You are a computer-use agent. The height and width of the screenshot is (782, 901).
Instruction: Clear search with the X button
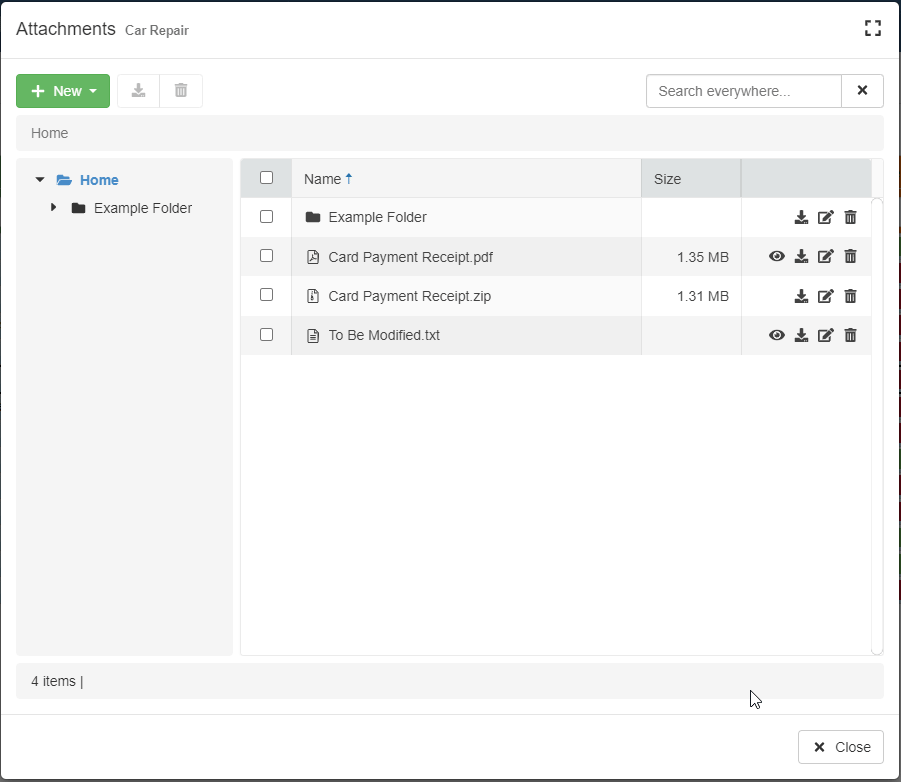click(x=862, y=91)
